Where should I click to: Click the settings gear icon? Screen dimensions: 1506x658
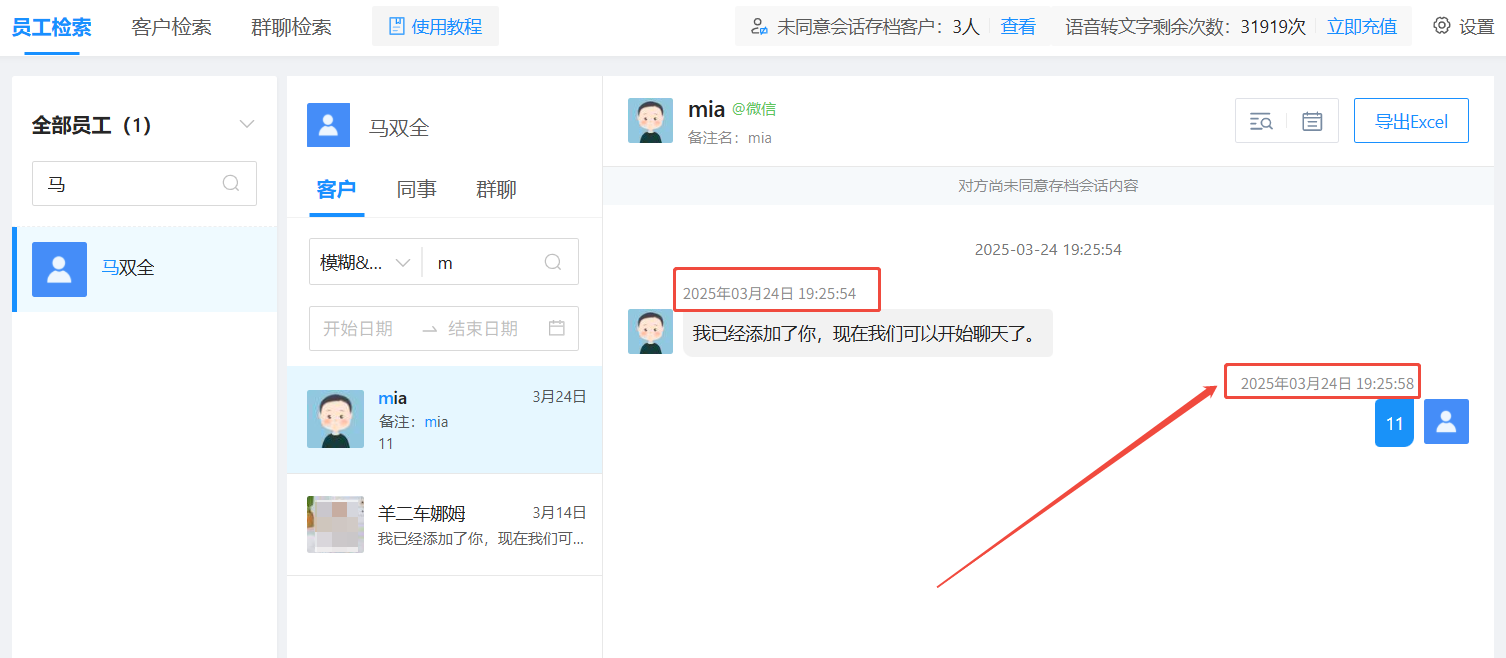[1441, 26]
